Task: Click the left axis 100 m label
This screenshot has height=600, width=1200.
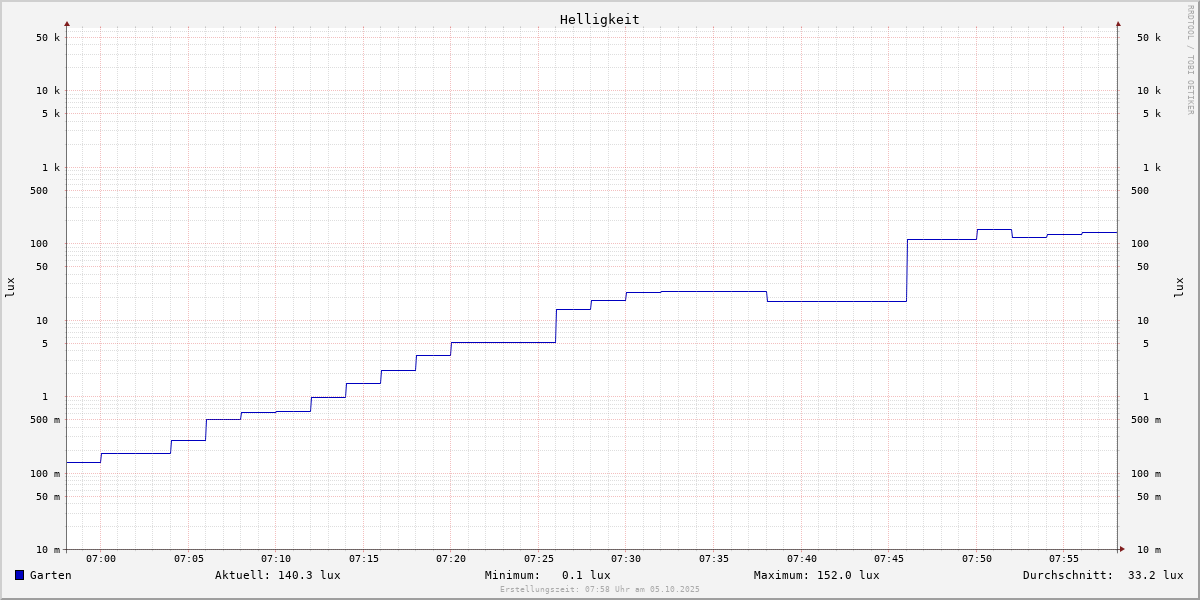Action: click(45, 474)
